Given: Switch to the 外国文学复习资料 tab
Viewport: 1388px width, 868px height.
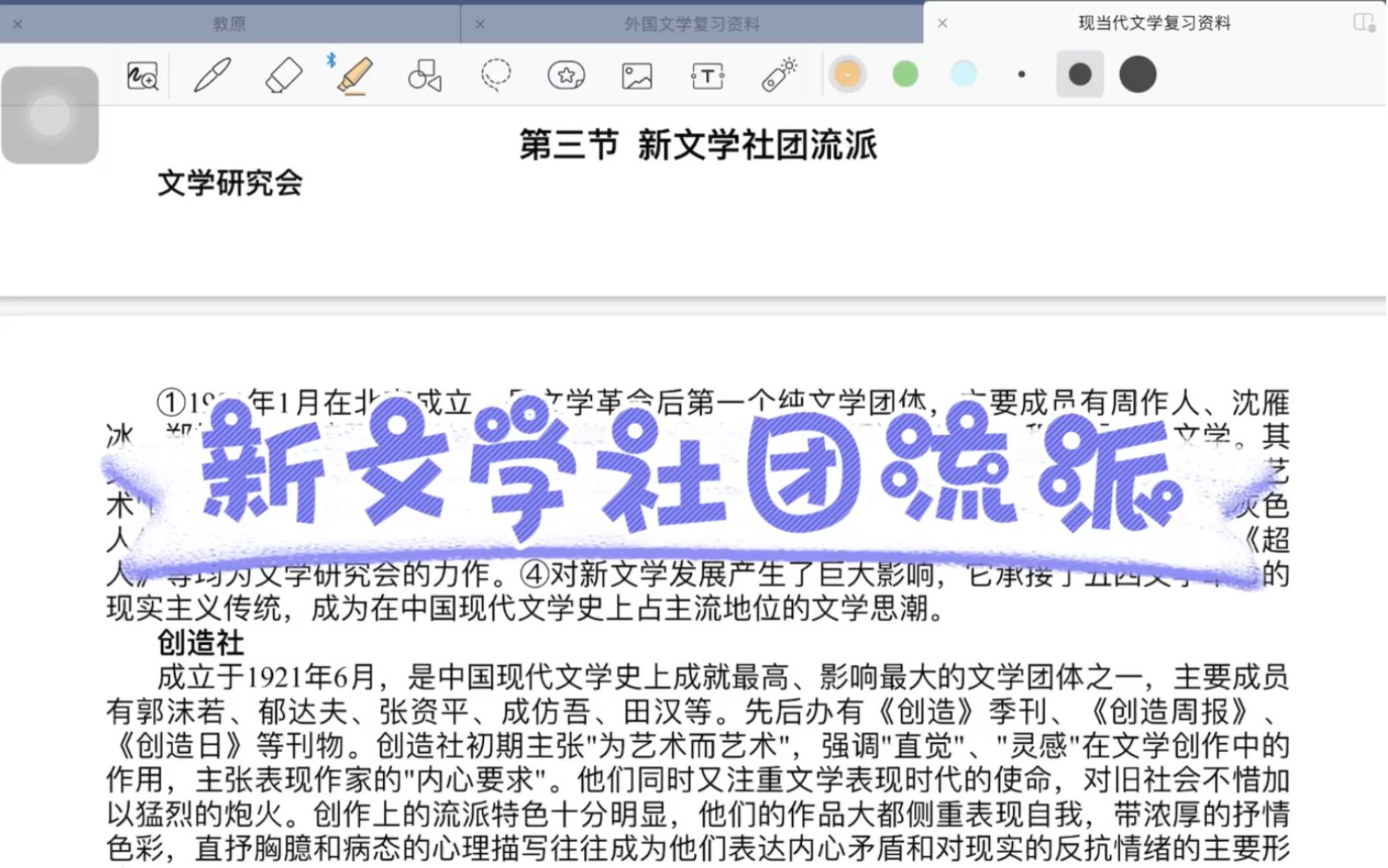Looking at the screenshot, I should point(692,24).
